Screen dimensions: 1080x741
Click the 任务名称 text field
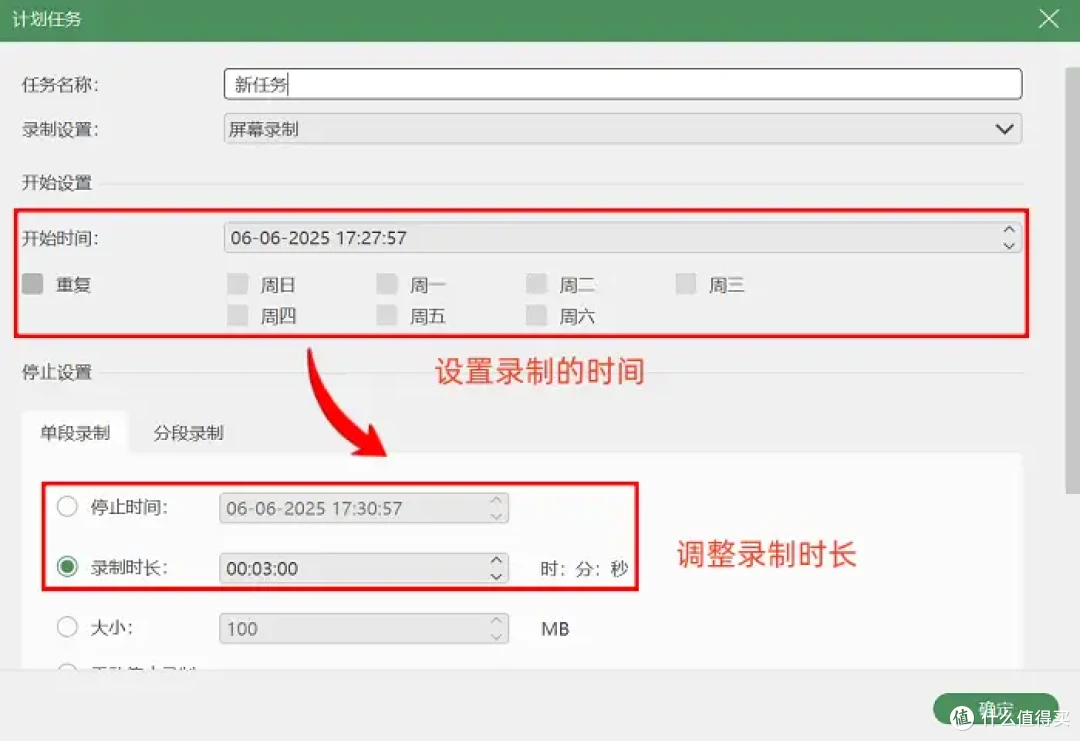623,84
